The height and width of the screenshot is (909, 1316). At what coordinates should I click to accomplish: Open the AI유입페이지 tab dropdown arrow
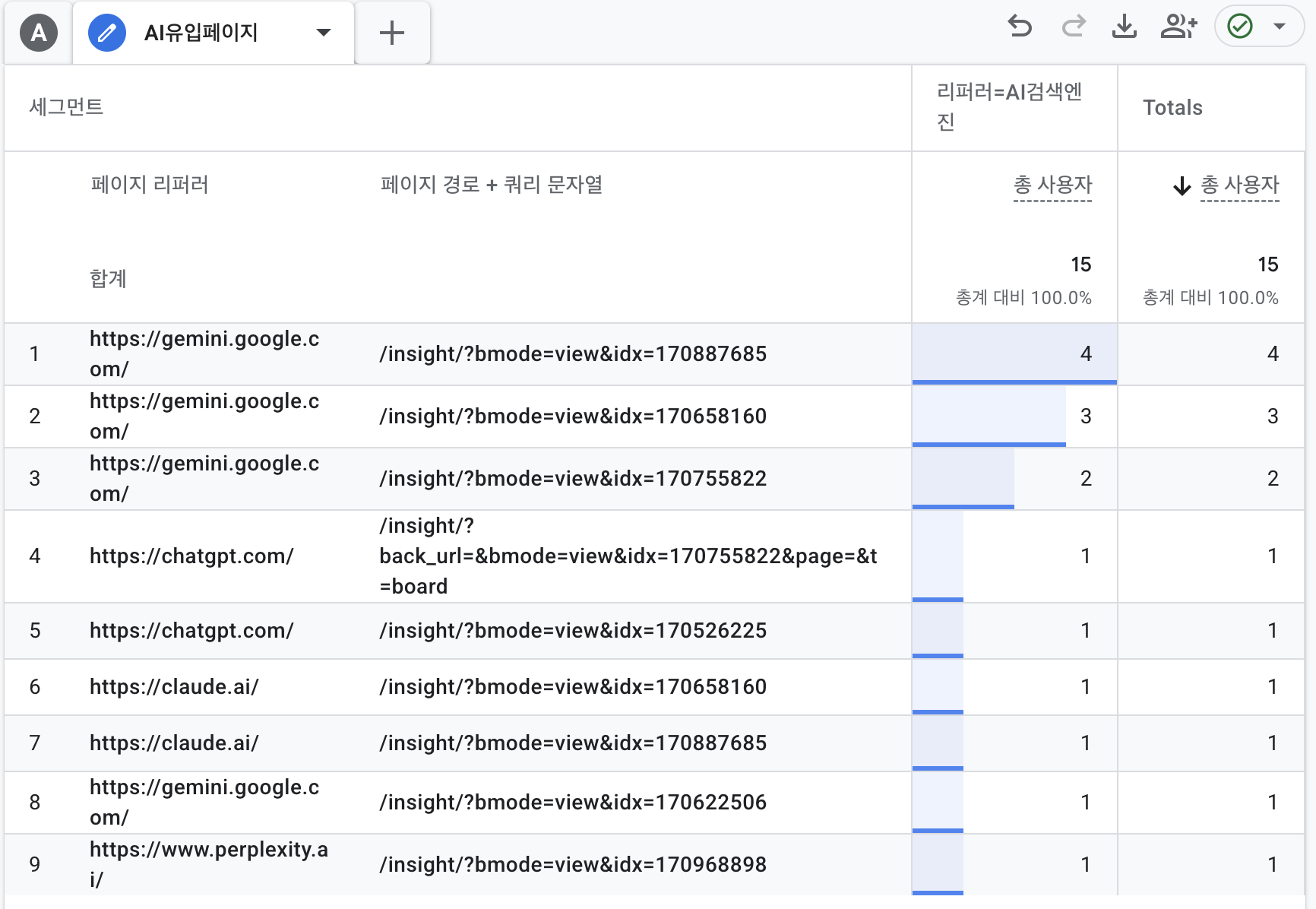coord(324,33)
